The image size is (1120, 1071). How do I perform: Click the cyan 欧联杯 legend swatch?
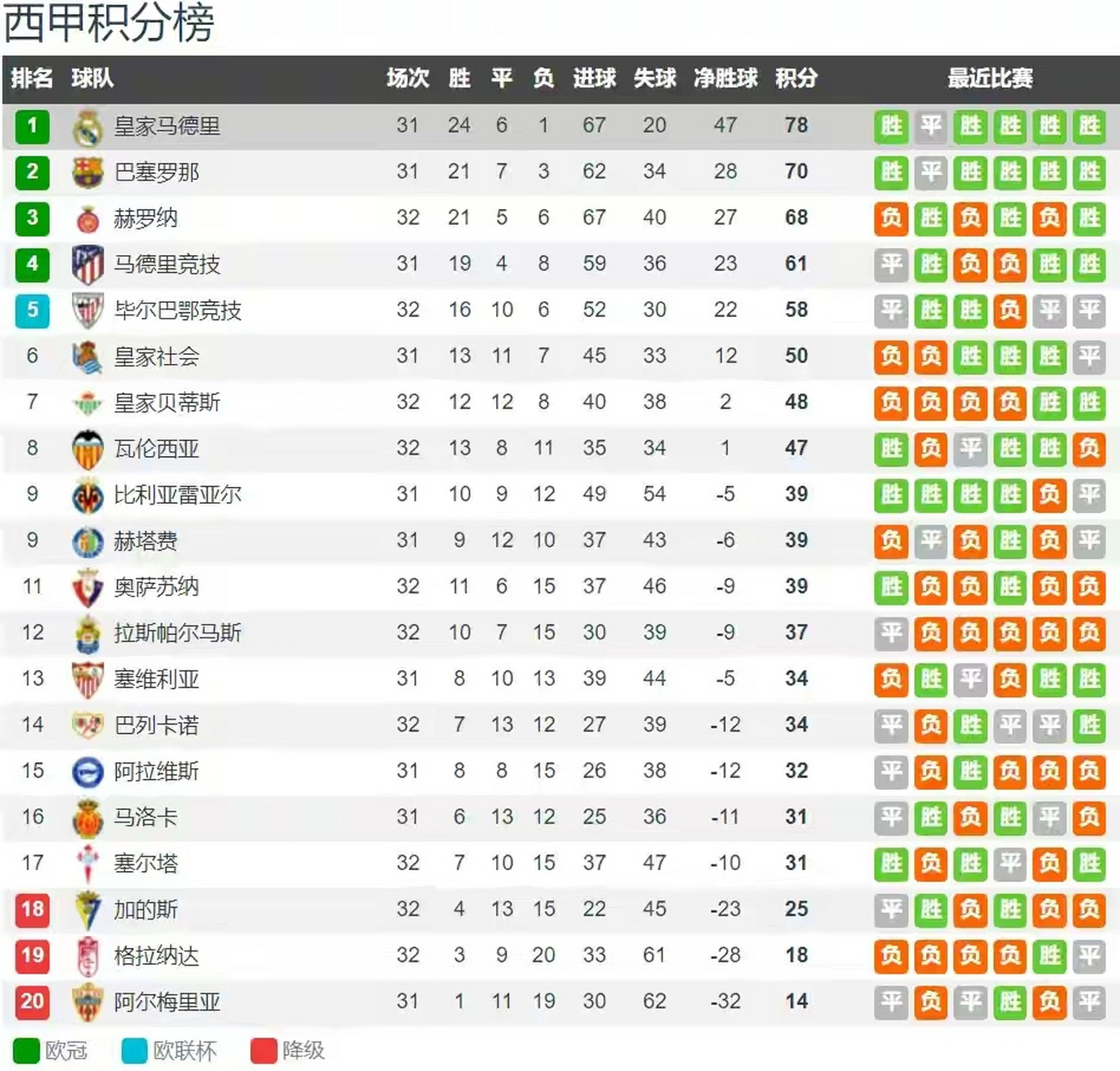coord(135,1051)
